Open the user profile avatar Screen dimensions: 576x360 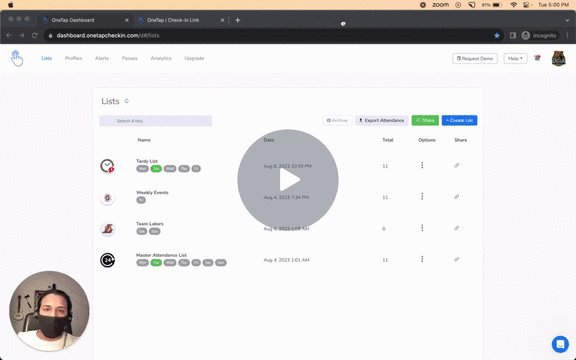558,58
